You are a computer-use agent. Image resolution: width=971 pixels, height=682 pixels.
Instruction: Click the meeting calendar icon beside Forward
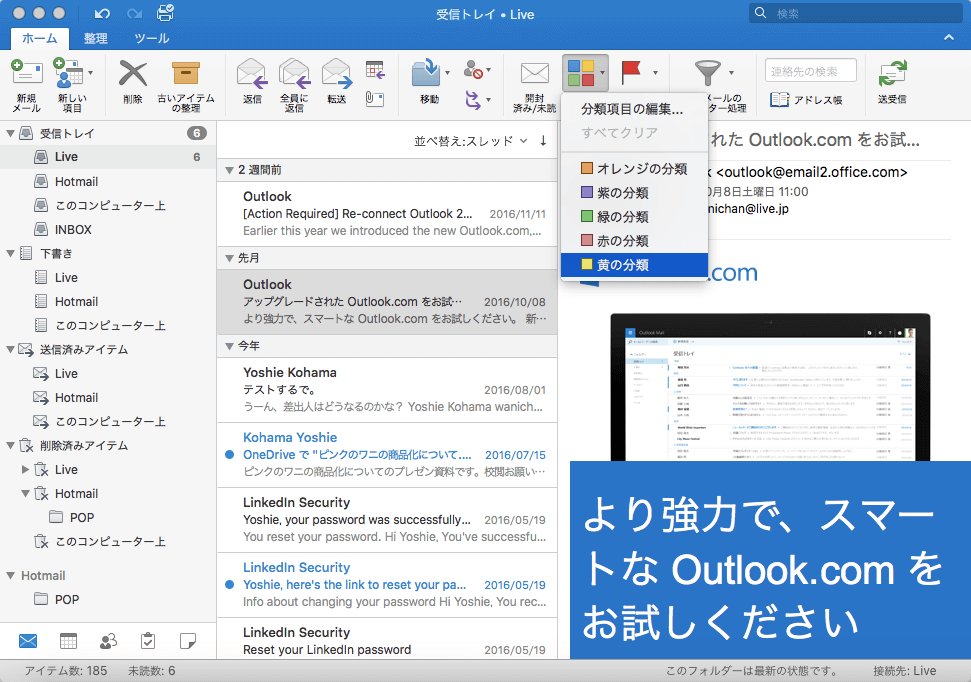tap(375, 69)
